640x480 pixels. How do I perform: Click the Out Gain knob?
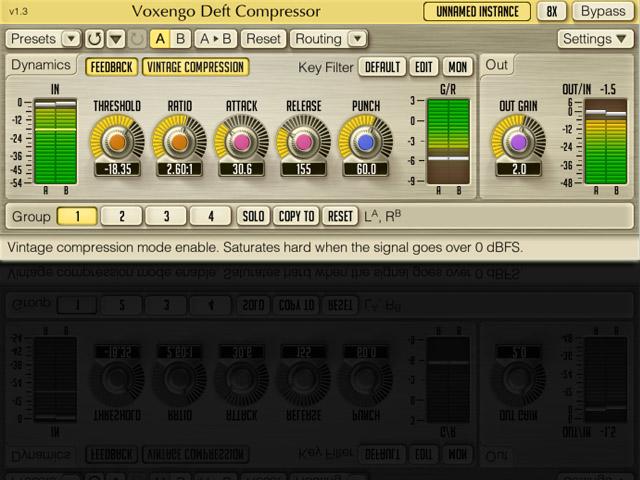(518, 142)
